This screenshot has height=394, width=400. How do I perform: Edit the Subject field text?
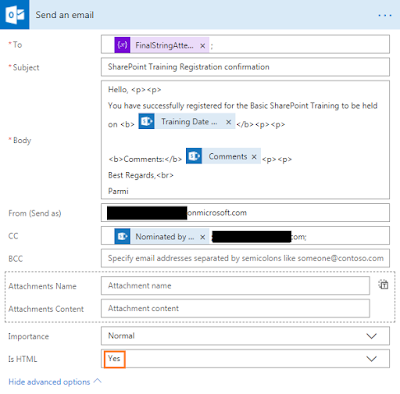[x=245, y=67]
